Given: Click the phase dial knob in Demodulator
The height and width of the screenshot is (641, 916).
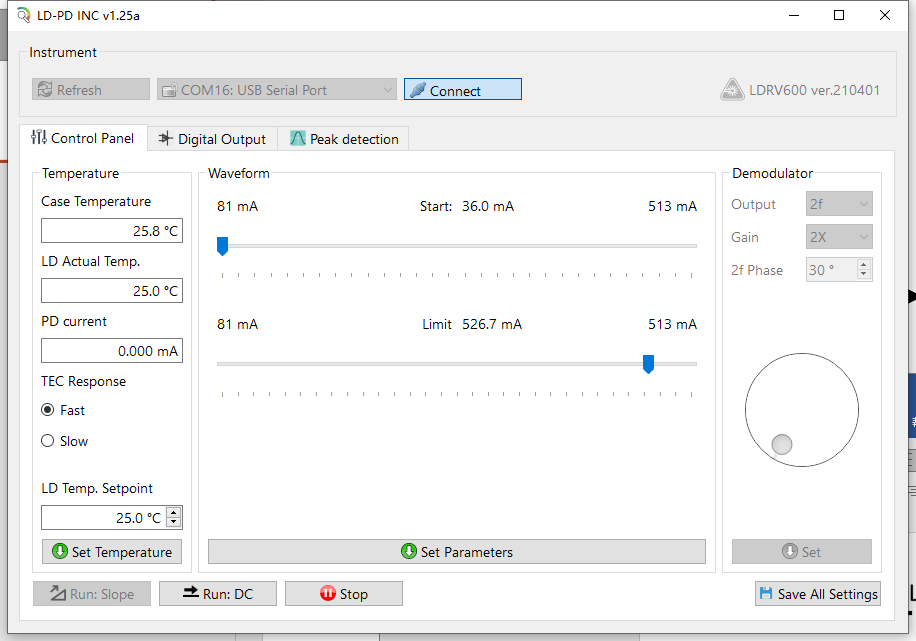Looking at the screenshot, I should [x=782, y=444].
